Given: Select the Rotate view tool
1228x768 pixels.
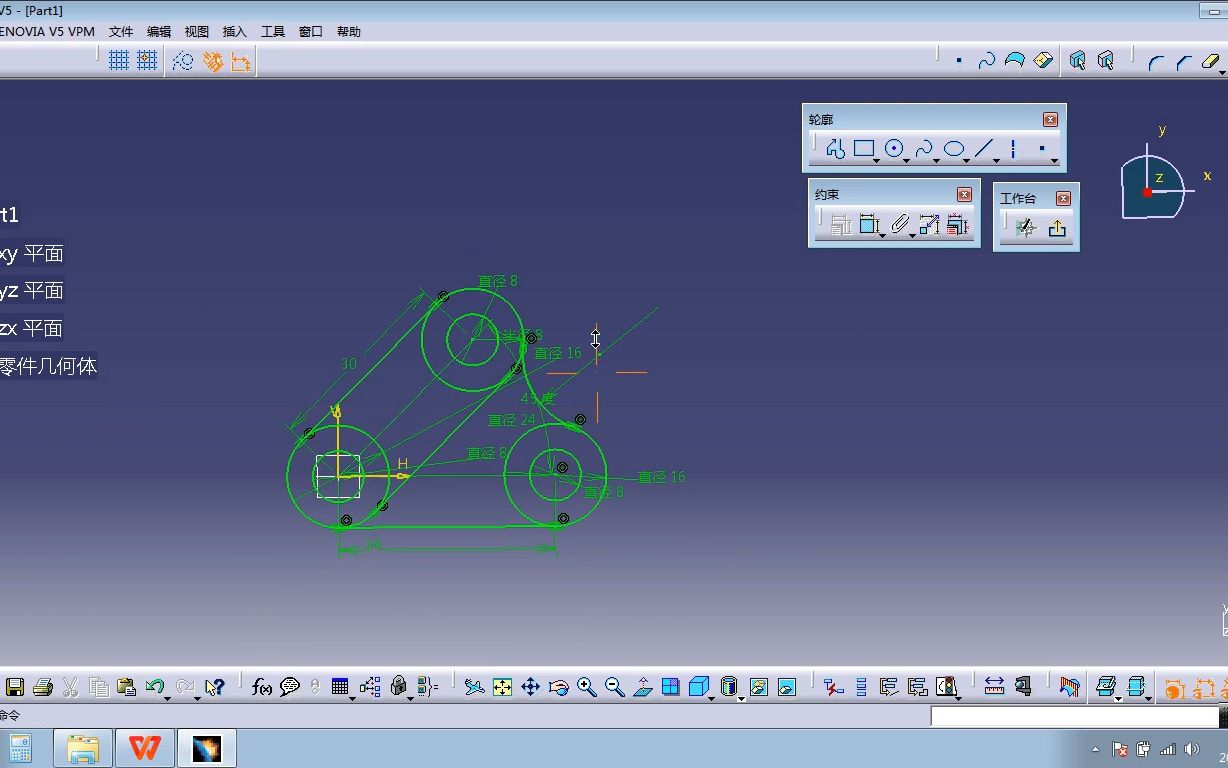Looking at the screenshot, I should pos(559,687).
